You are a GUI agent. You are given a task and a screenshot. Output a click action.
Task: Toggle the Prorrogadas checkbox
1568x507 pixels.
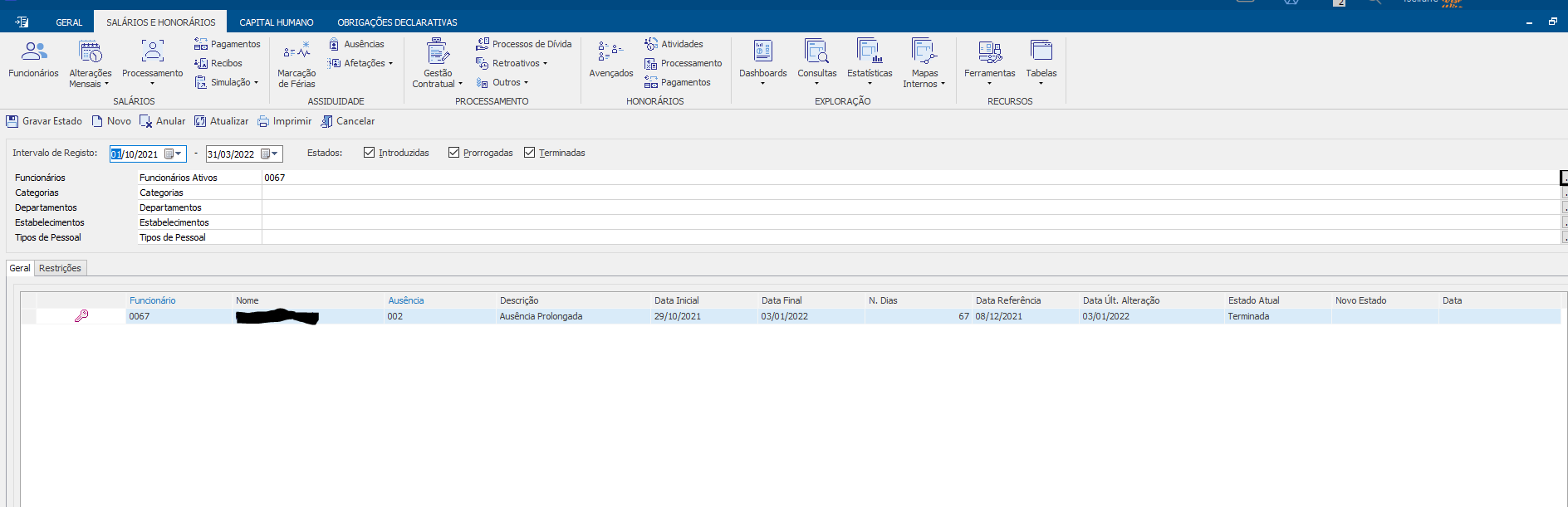point(453,153)
